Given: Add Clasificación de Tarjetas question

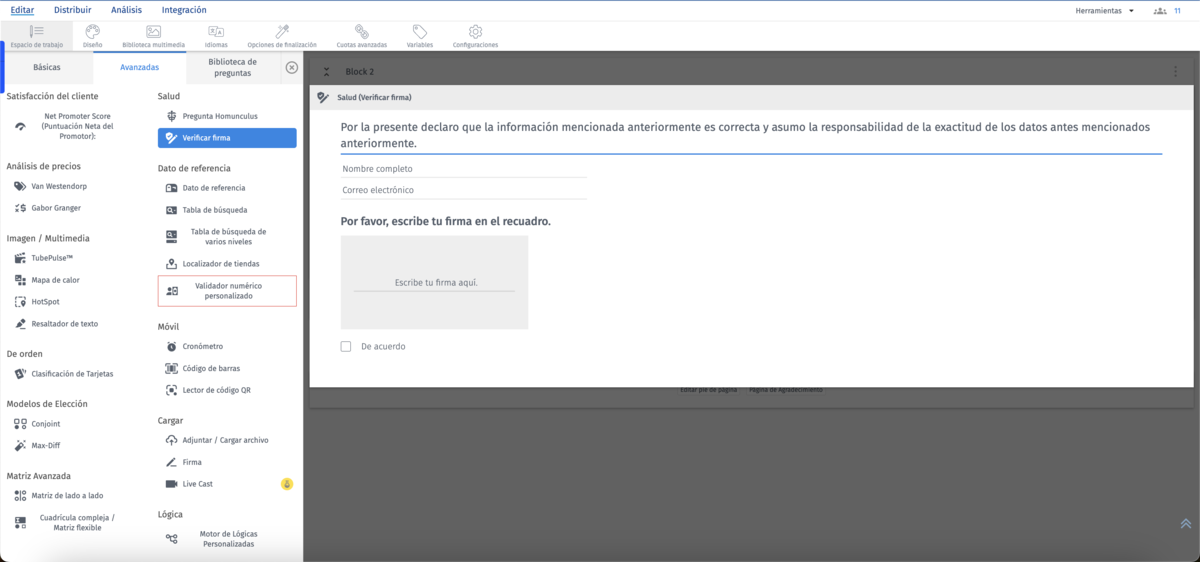Looking at the screenshot, I should click(72, 374).
